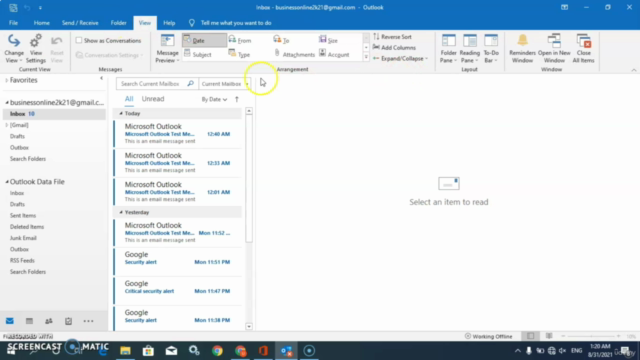Switch to People view icon
Image resolution: width=640 pixels, height=360 pixels.
49,321
